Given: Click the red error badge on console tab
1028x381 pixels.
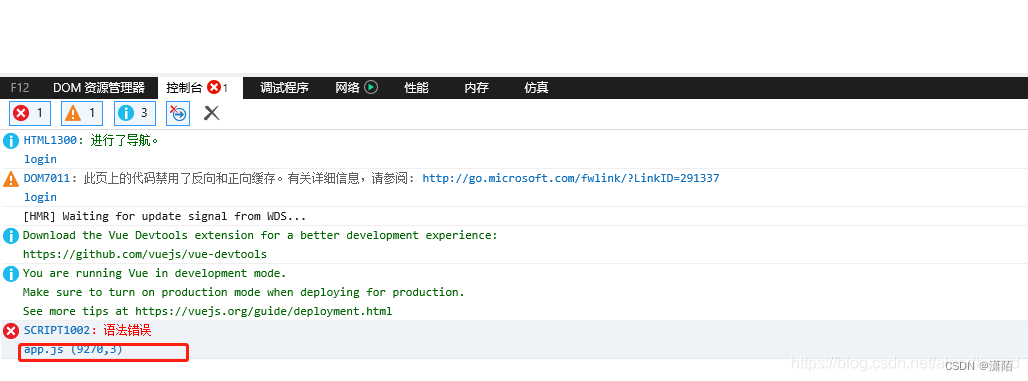Looking at the screenshot, I should [214, 87].
